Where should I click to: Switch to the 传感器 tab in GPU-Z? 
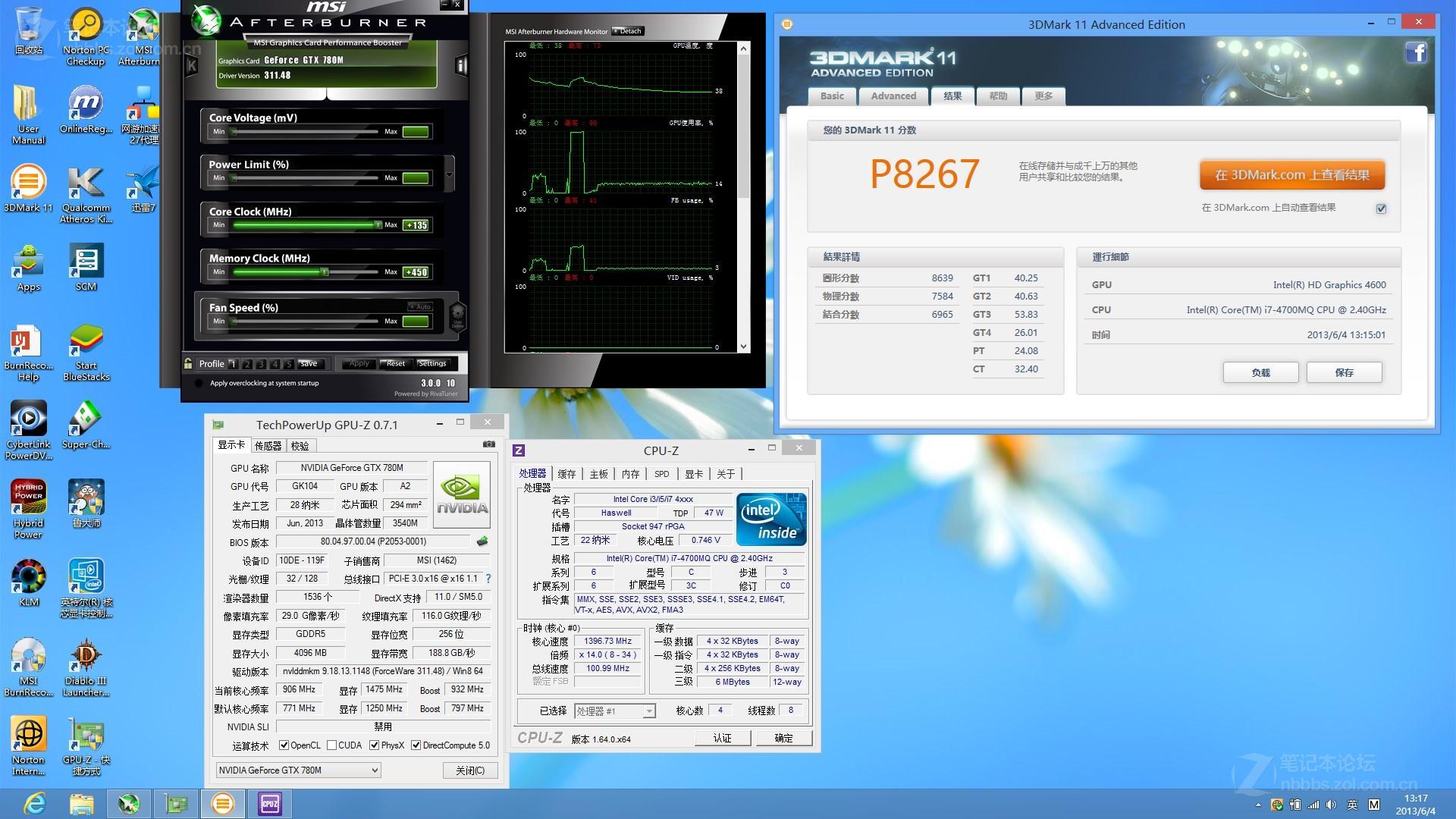(268, 446)
